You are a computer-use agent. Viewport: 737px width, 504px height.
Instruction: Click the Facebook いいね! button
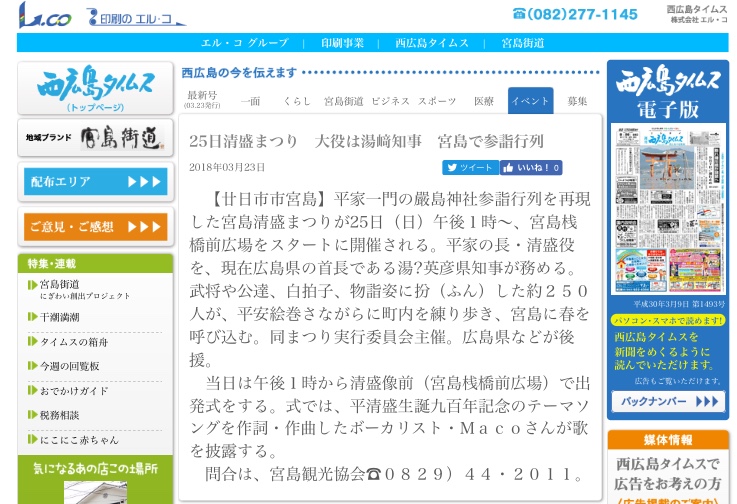pyautogui.click(x=531, y=168)
